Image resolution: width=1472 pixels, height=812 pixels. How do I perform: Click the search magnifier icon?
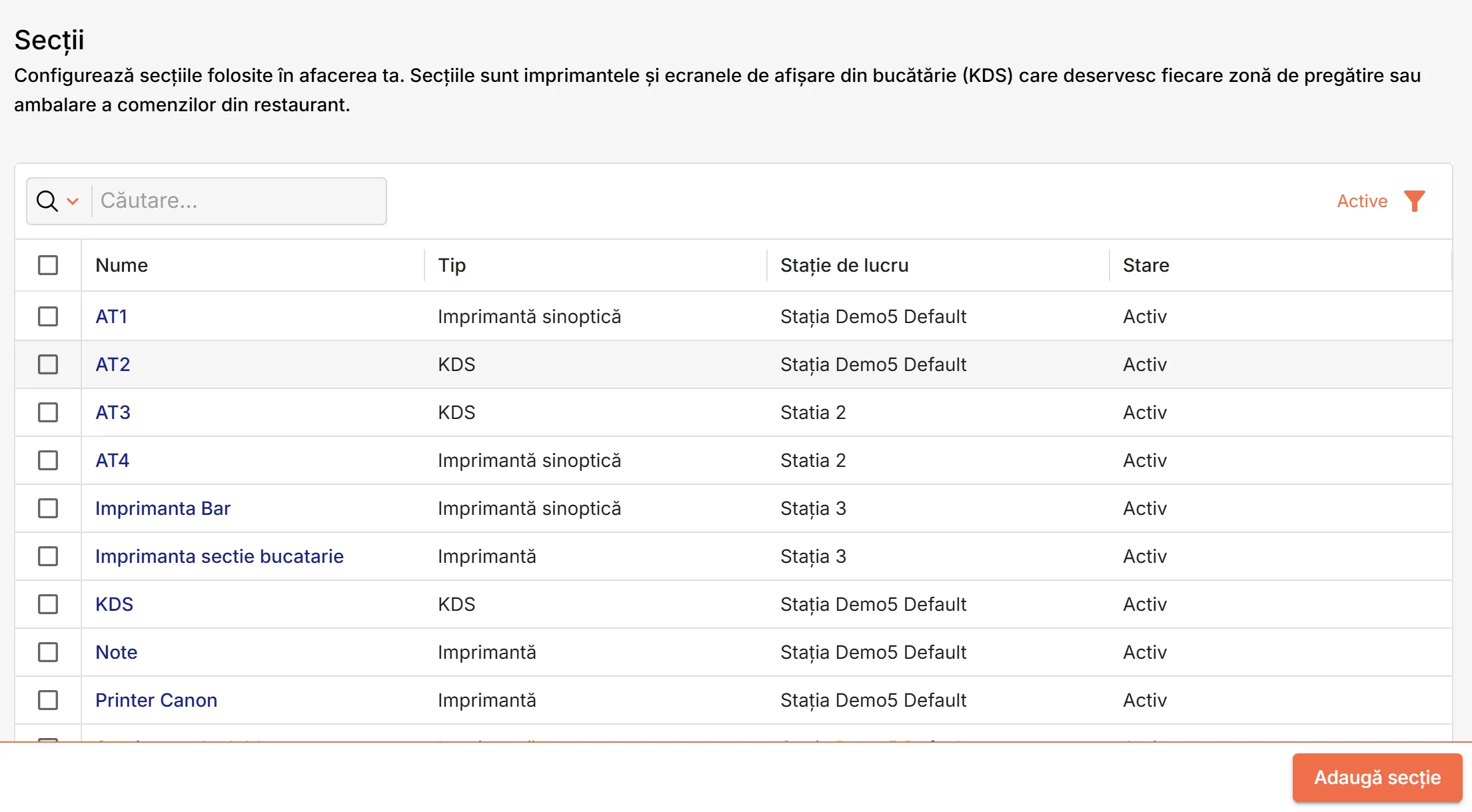[x=47, y=201]
